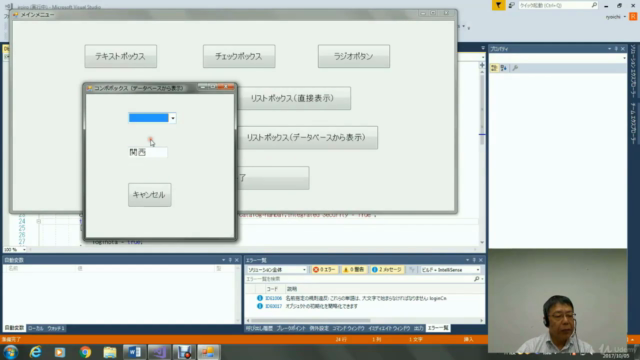640x360 pixels.
Task: Switch to the コマンド ウィンドウ tab
Action: click(x=348, y=328)
